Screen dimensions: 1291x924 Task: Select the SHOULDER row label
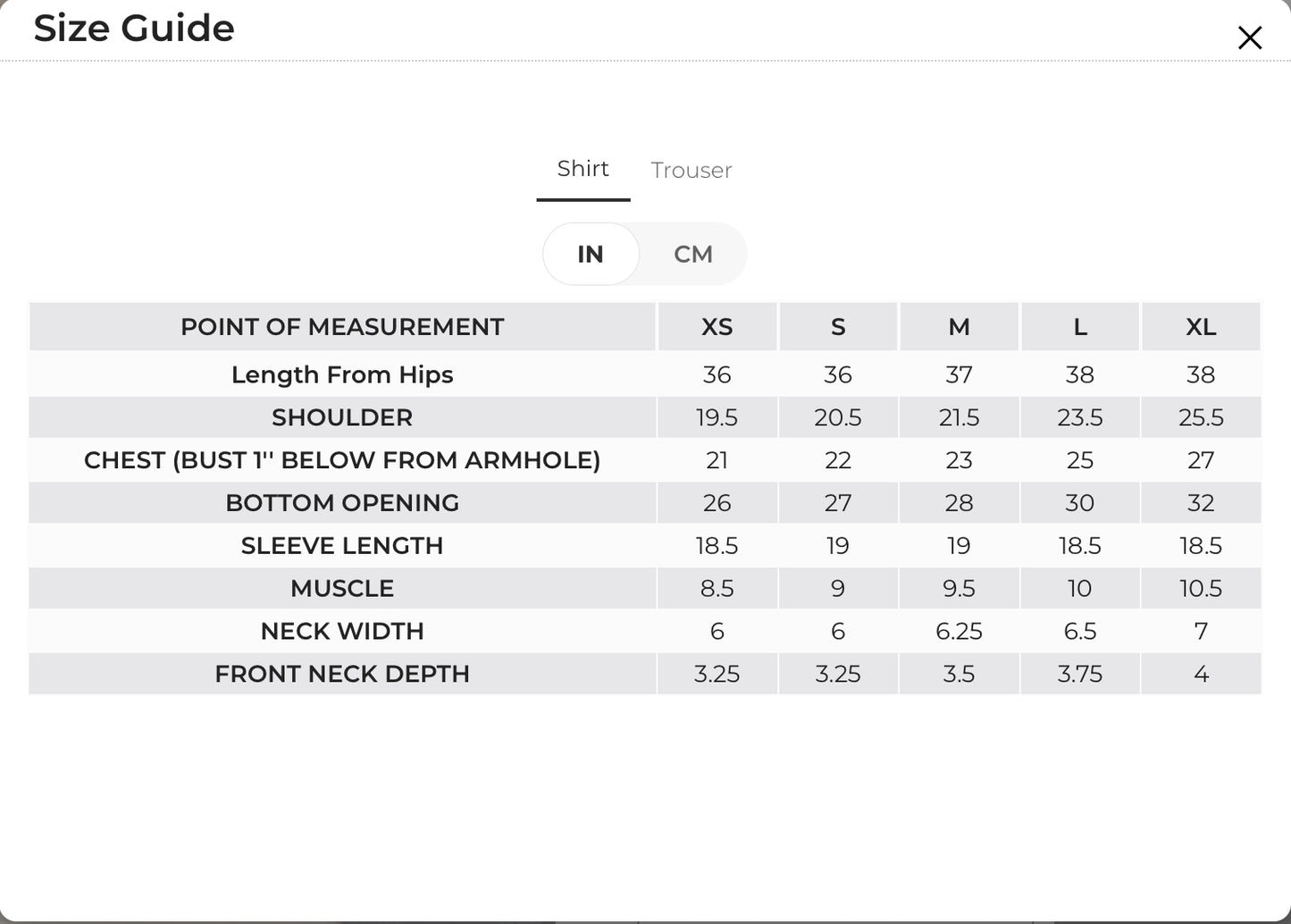(x=342, y=417)
